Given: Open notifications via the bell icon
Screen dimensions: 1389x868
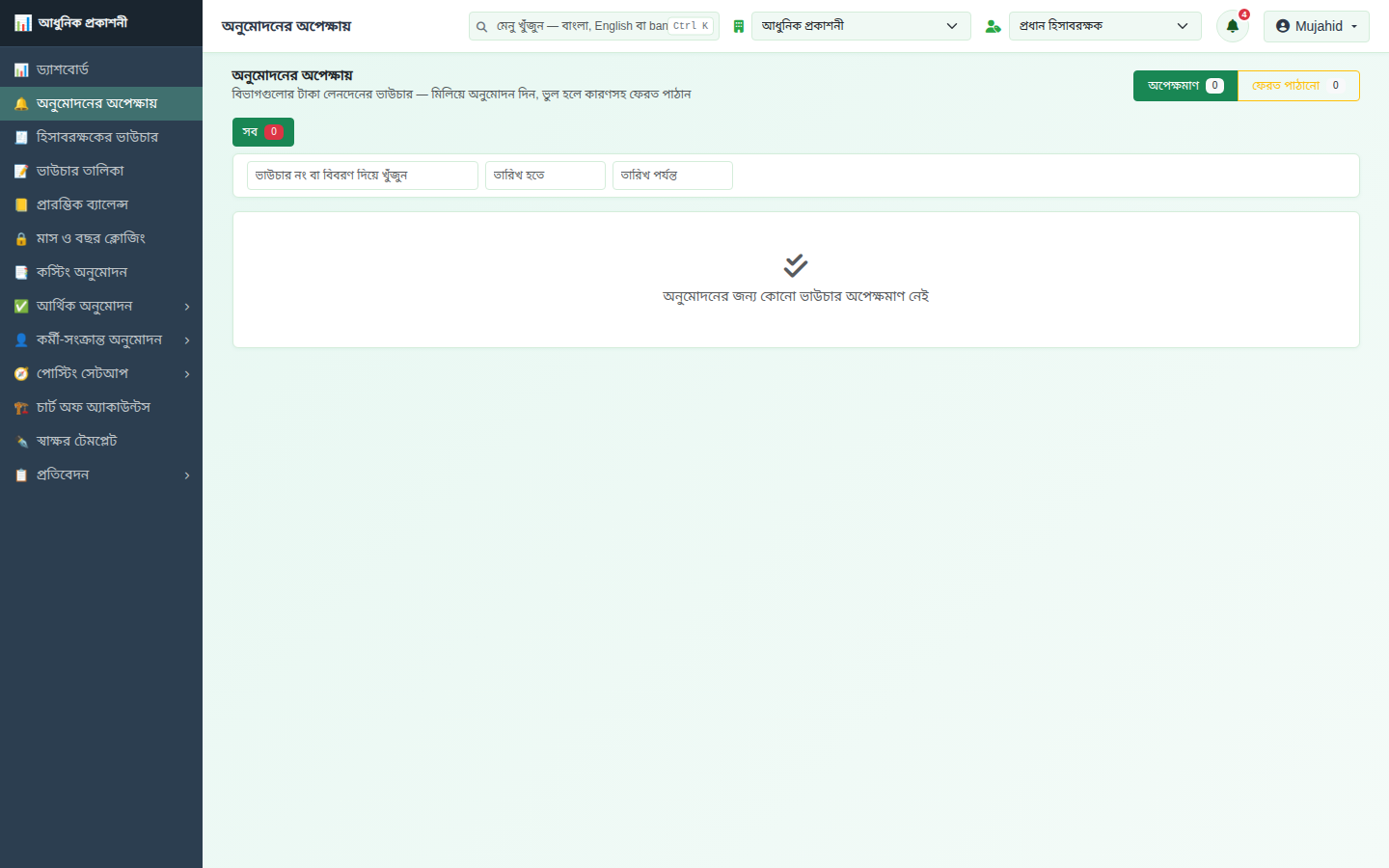Looking at the screenshot, I should coord(1233,26).
